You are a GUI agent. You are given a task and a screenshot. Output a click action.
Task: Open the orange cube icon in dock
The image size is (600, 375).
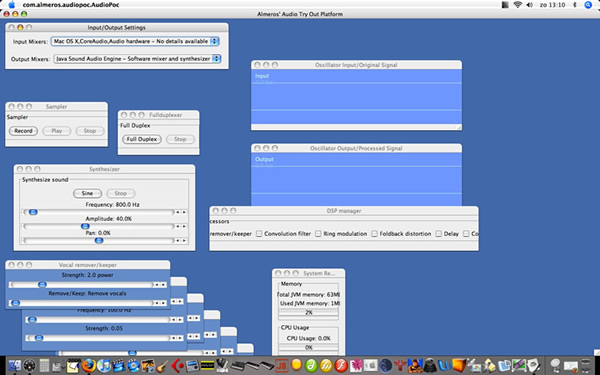click(x=460, y=366)
